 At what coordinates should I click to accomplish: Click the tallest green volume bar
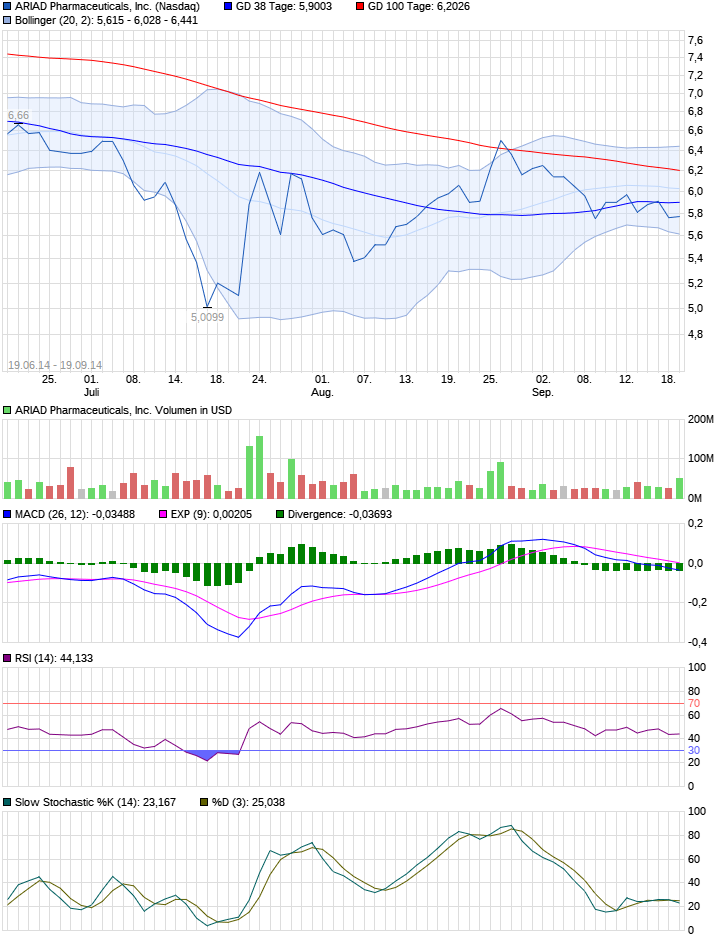click(260, 468)
